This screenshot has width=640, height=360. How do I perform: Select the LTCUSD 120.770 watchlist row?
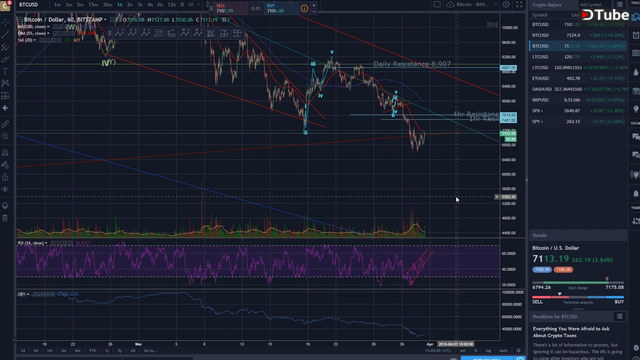pyautogui.click(x=578, y=57)
